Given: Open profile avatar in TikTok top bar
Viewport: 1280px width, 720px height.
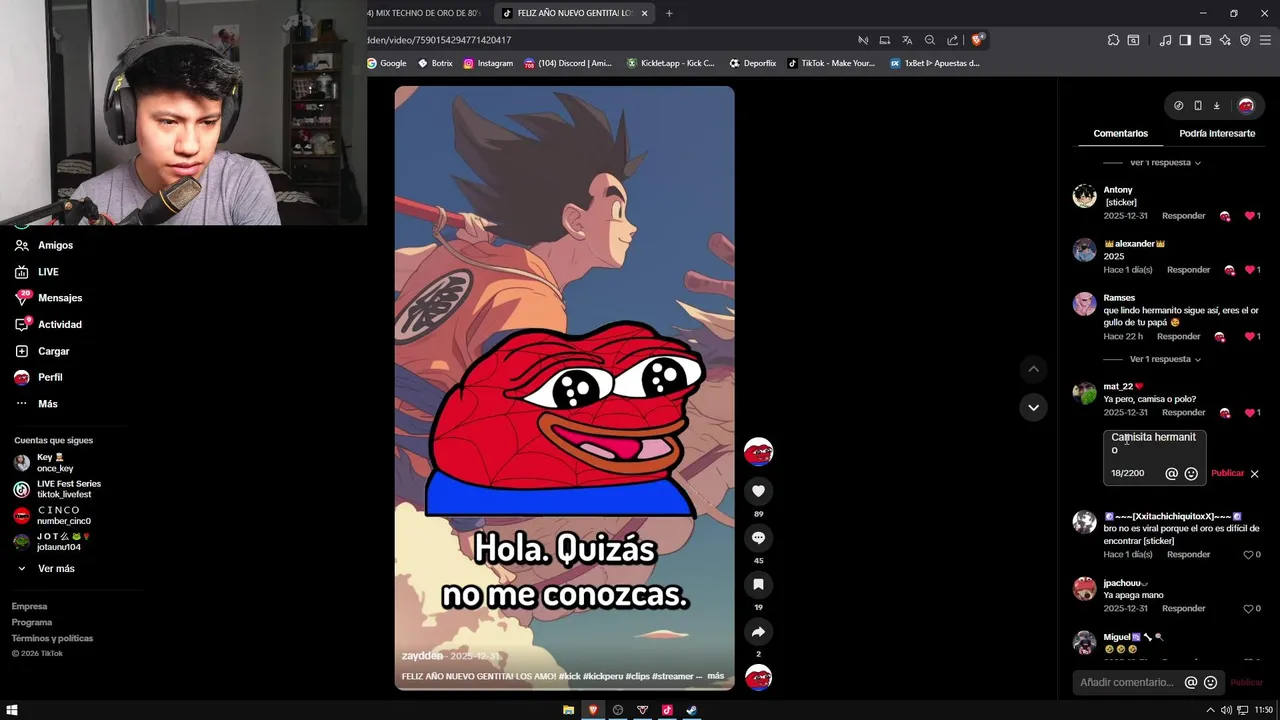Looking at the screenshot, I should [1246, 105].
